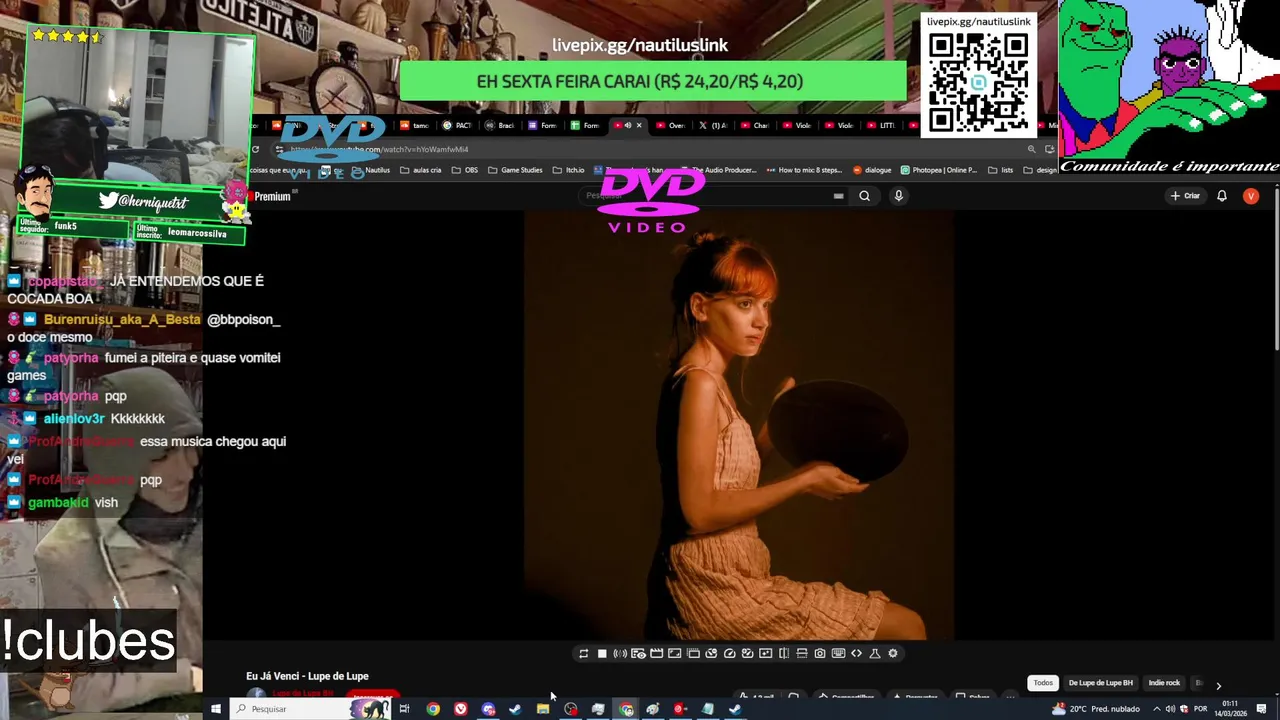Switch to the Brack browser tab
The height and width of the screenshot is (720, 1280).
click(x=500, y=125)
